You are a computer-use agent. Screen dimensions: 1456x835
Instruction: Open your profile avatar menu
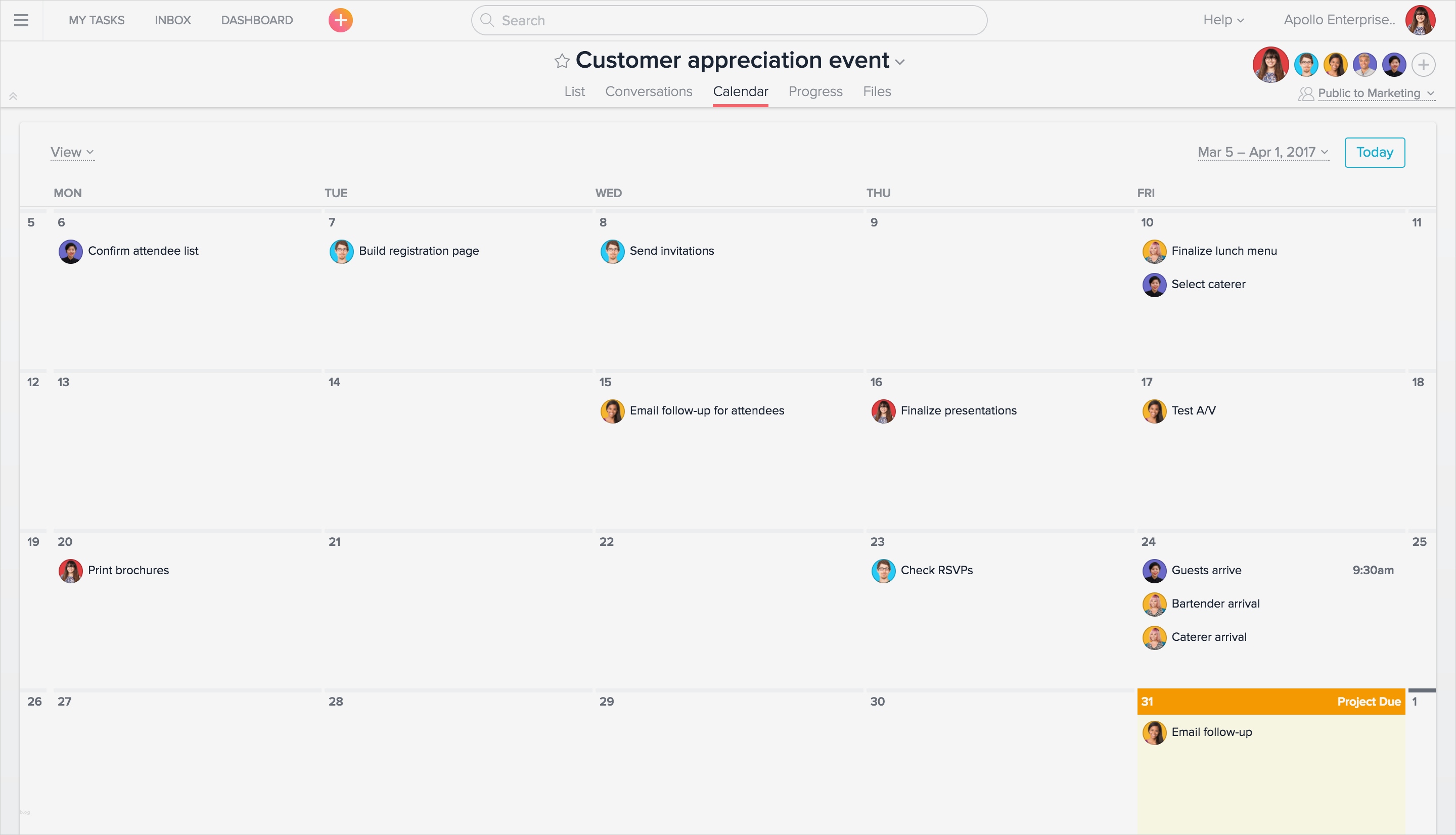pyautogui.click(x=1421, y=20)
